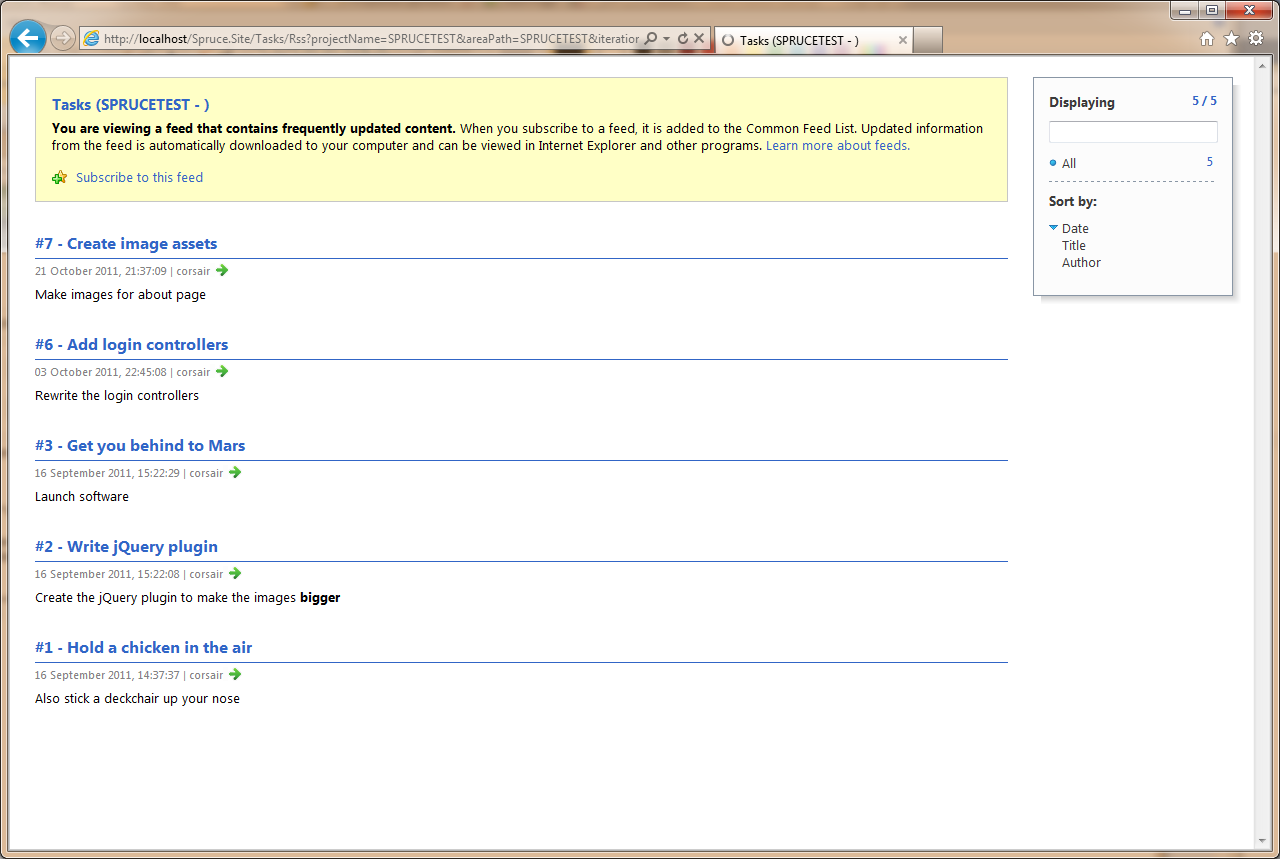Minimize the browser window
The height and width of the screenshot is (859, 1280).
tap(1184, 10)
